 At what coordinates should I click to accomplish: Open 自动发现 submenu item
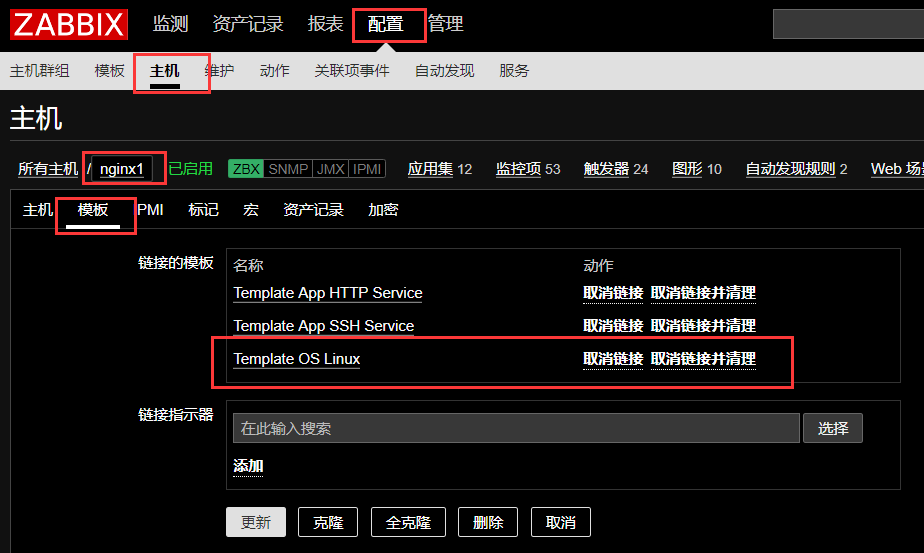[x=444, y=71]
